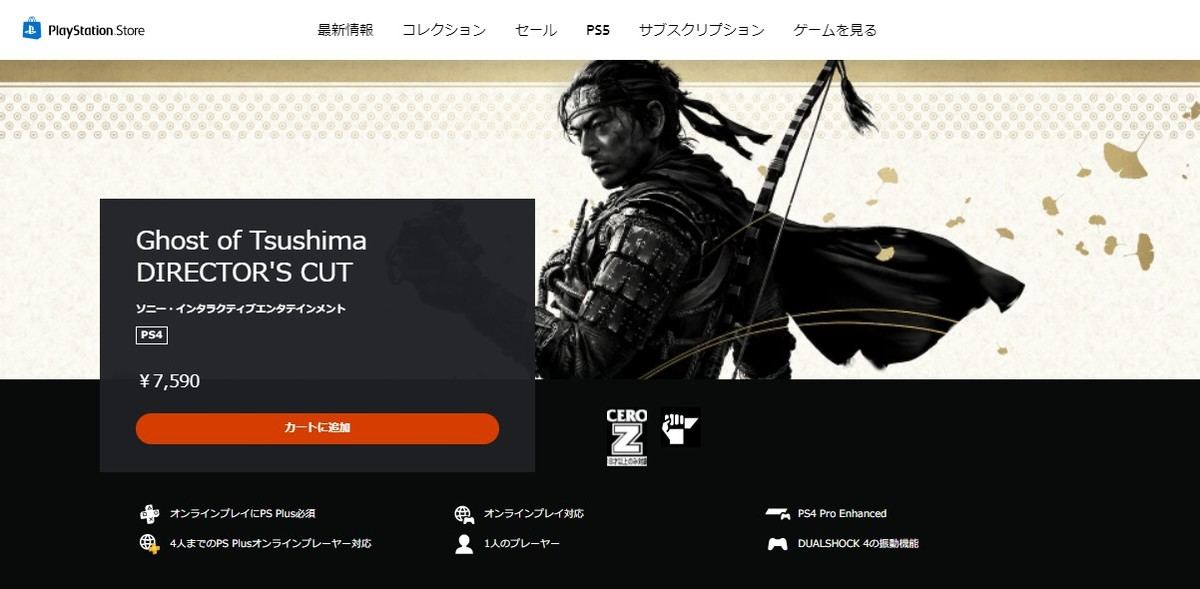Go to the セール tab
Viewport: 1200px width, 589px height.
(x=536, y=30)
